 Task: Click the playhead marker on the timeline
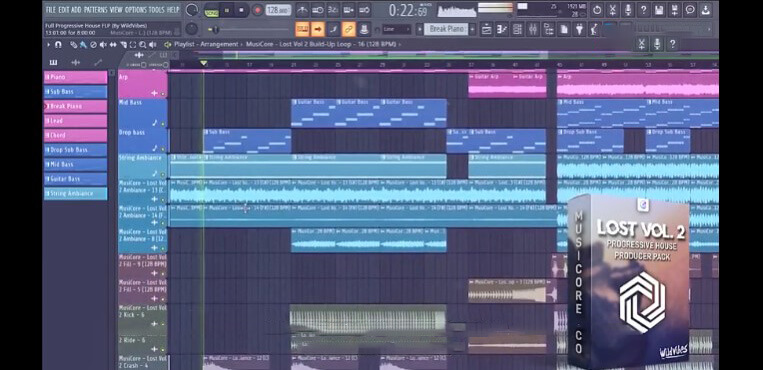click(204, 64)
